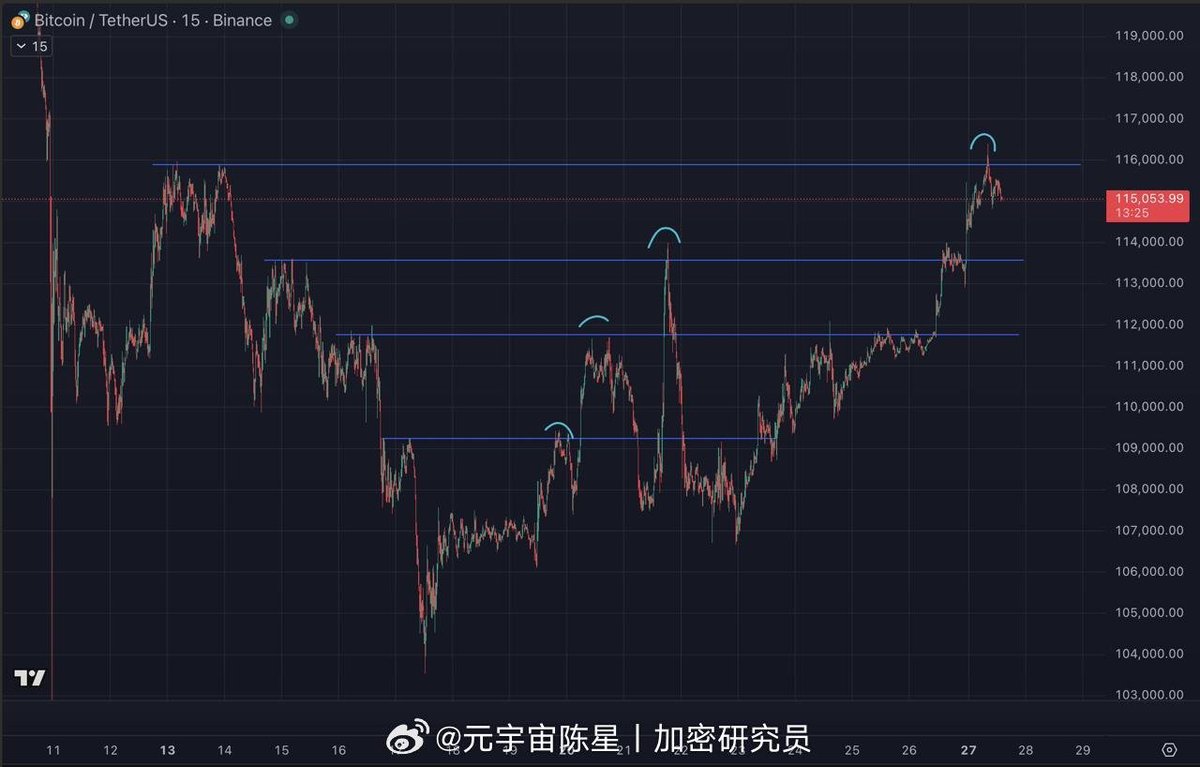
Task: Click the 103,000.00 price axis label
Action: pos(1149,695)
